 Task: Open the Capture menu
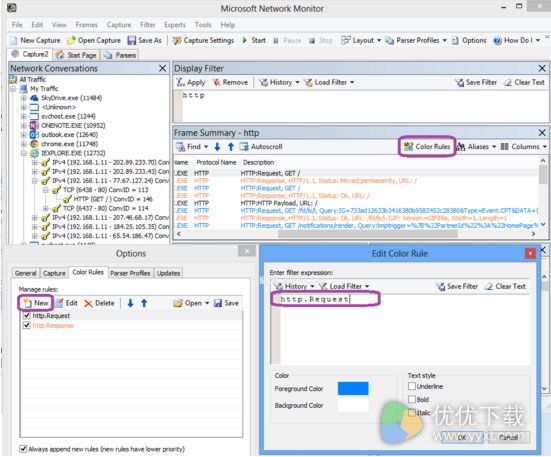(x=119, y=25)
